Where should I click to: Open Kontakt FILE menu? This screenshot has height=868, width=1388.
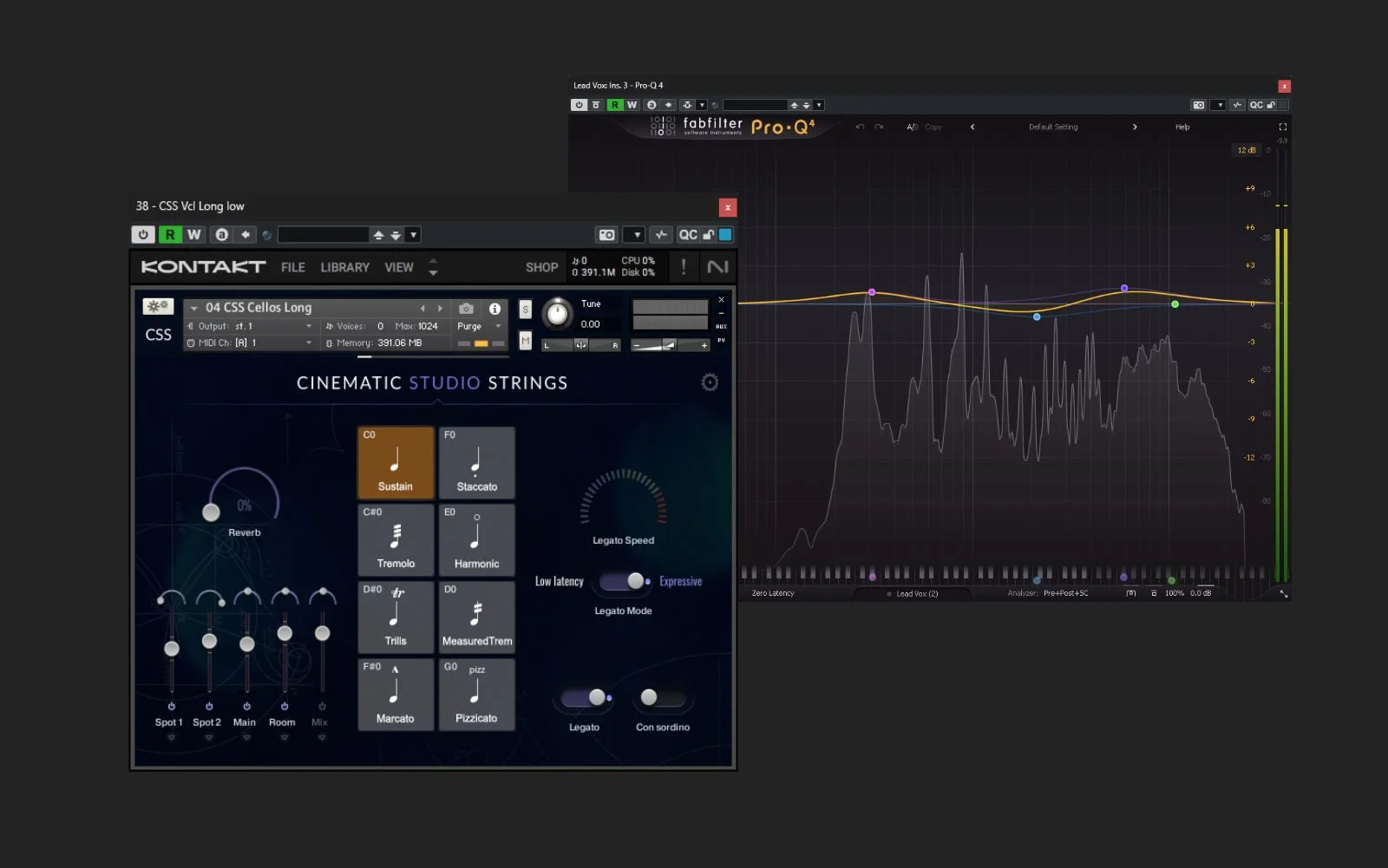[x=293, y=268]
